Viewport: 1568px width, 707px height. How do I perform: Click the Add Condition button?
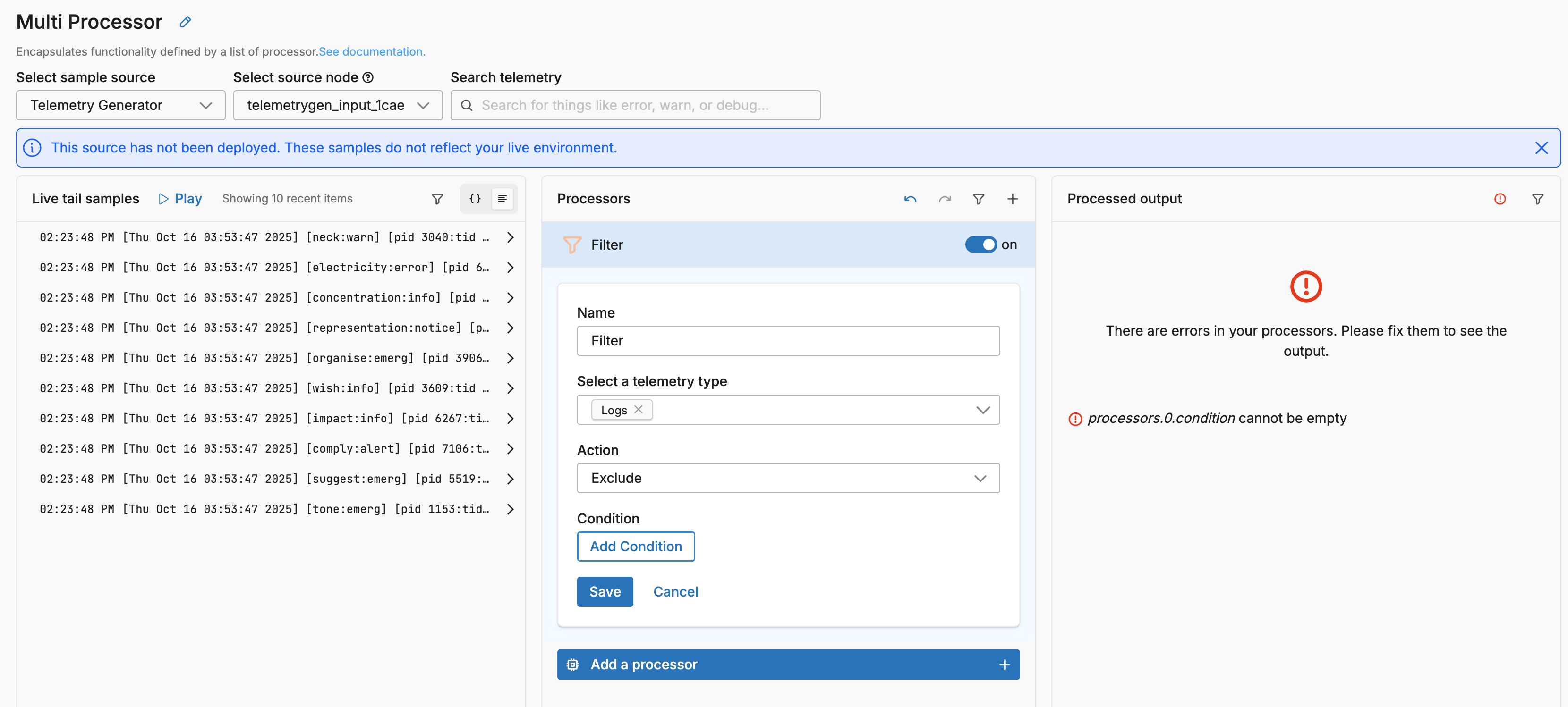click(636, 547)
